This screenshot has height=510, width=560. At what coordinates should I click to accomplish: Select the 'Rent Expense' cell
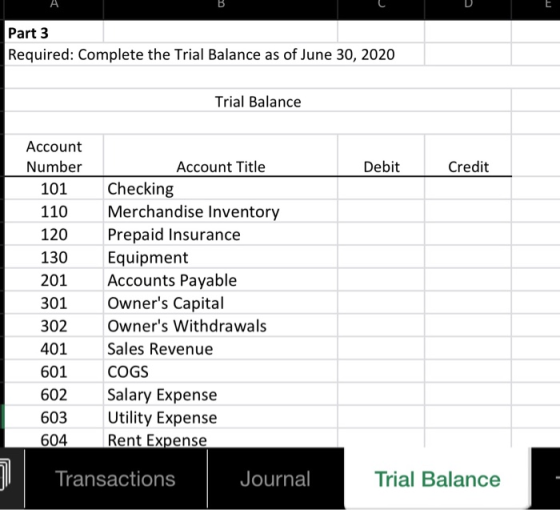tap(220, 438)
